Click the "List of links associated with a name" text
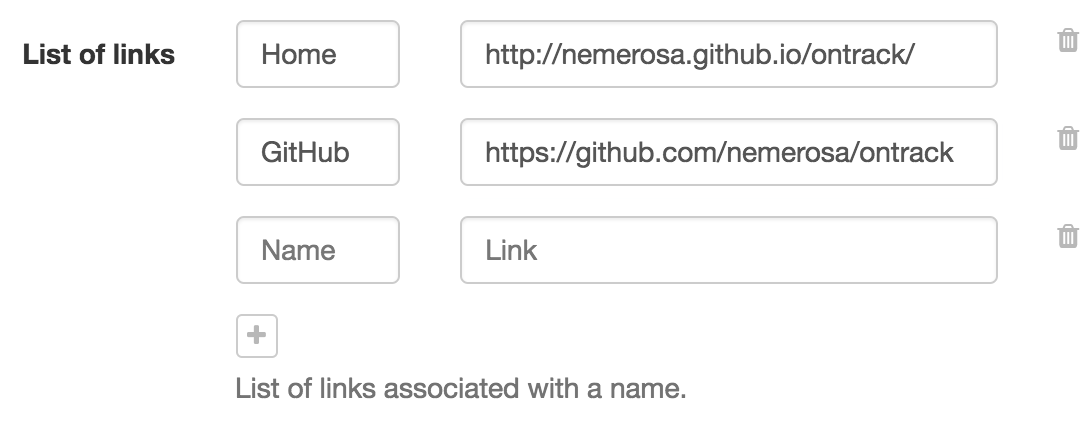Image resolution: width=1090 pixels, height=422 pixels. click(461, 387)
